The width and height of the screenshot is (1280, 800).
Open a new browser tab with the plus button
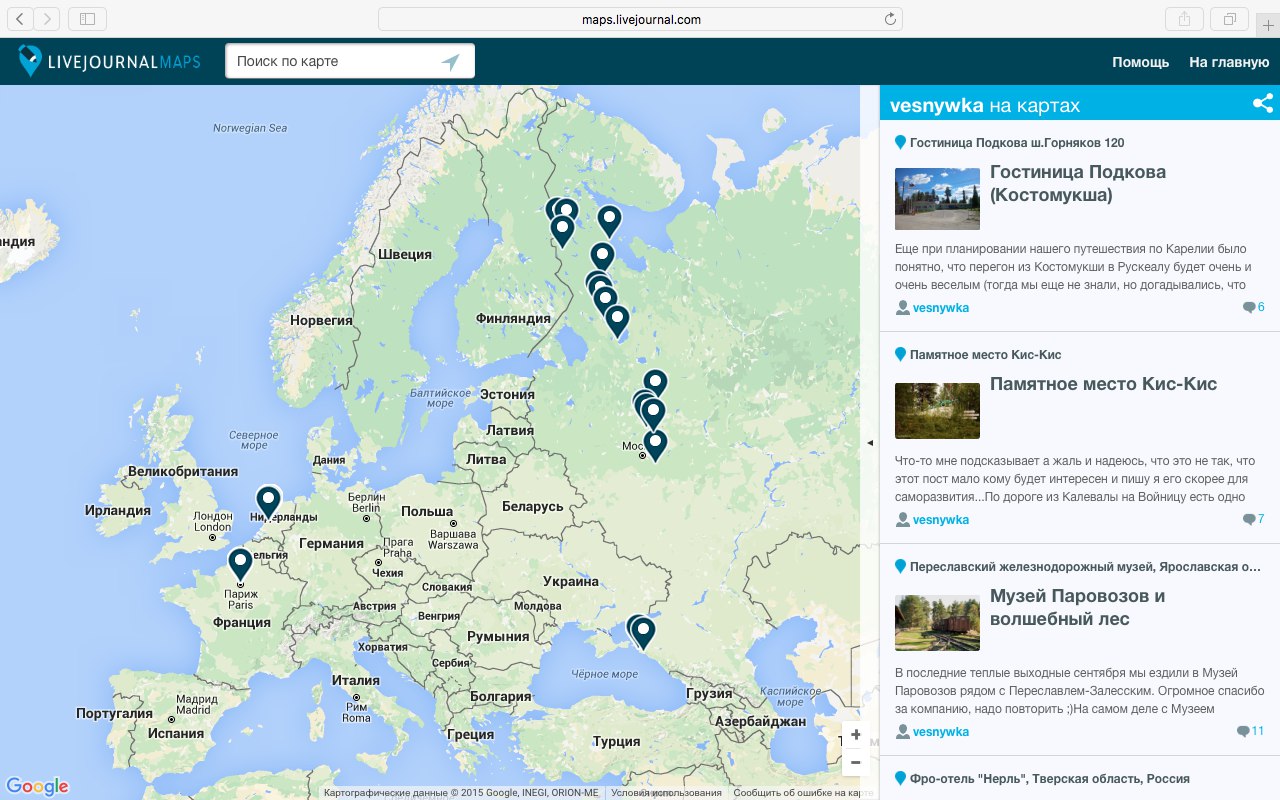1268,26
